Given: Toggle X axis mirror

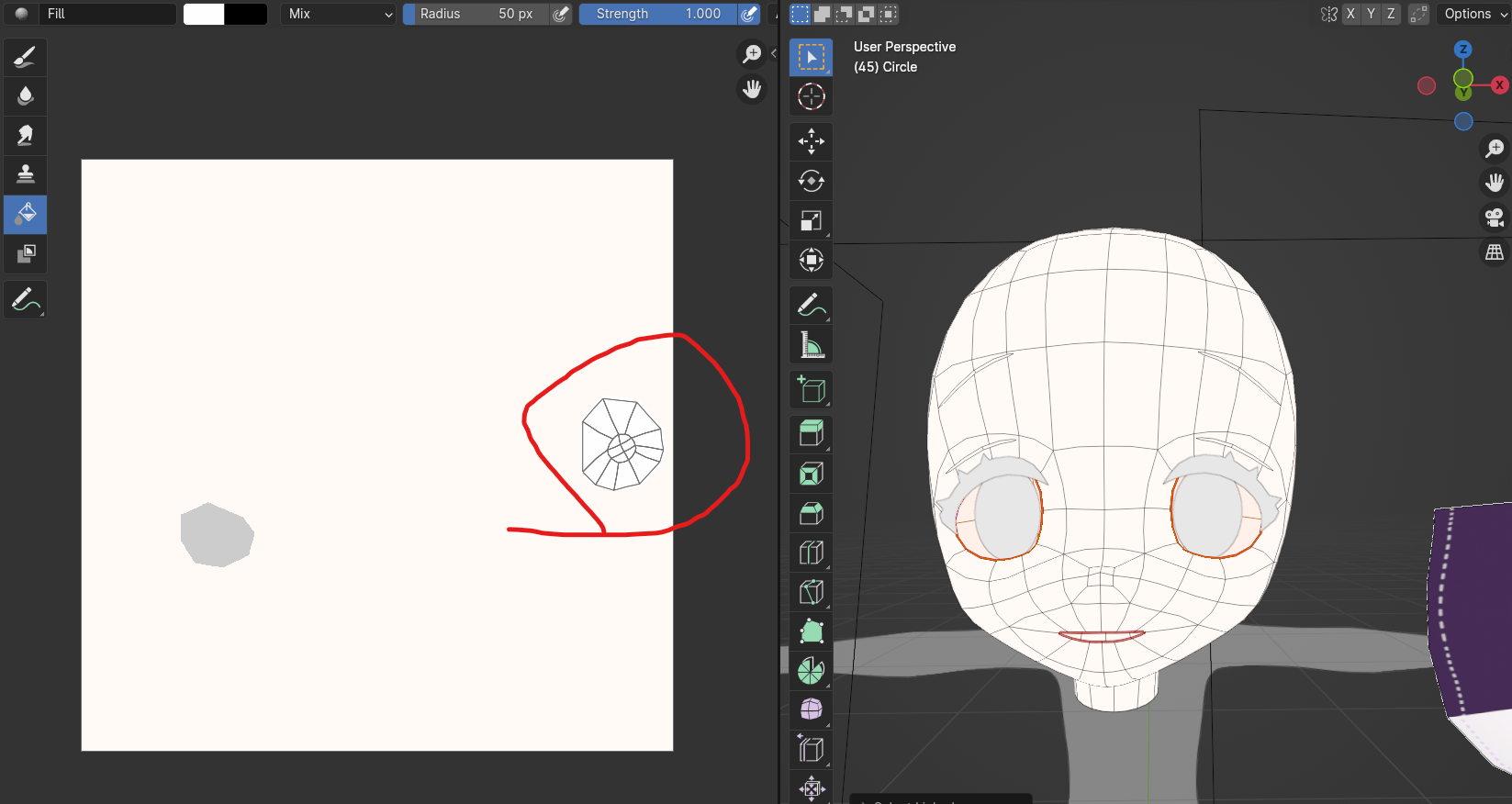Looking at the screenshot, I should [1350, 14].
